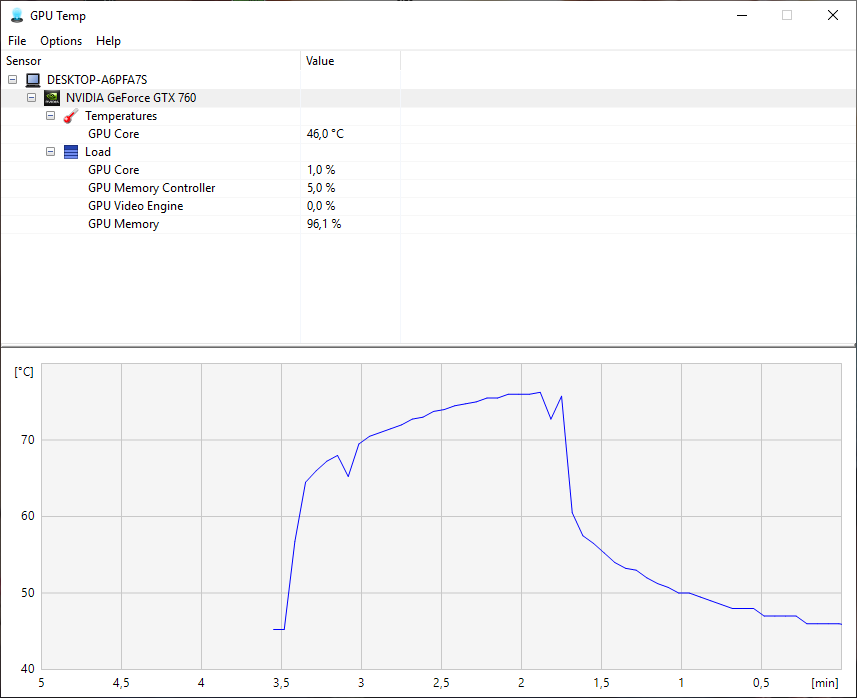Click the blue Load bars icon
857x698 pixels.
(x=71, y=152)
